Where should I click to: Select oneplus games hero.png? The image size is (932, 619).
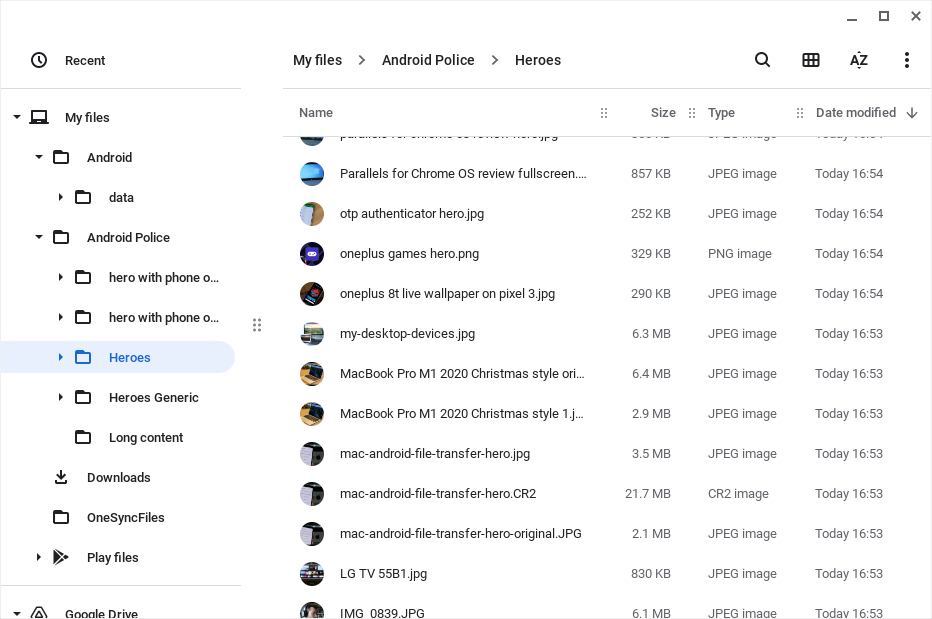click(x=409, y=254)
